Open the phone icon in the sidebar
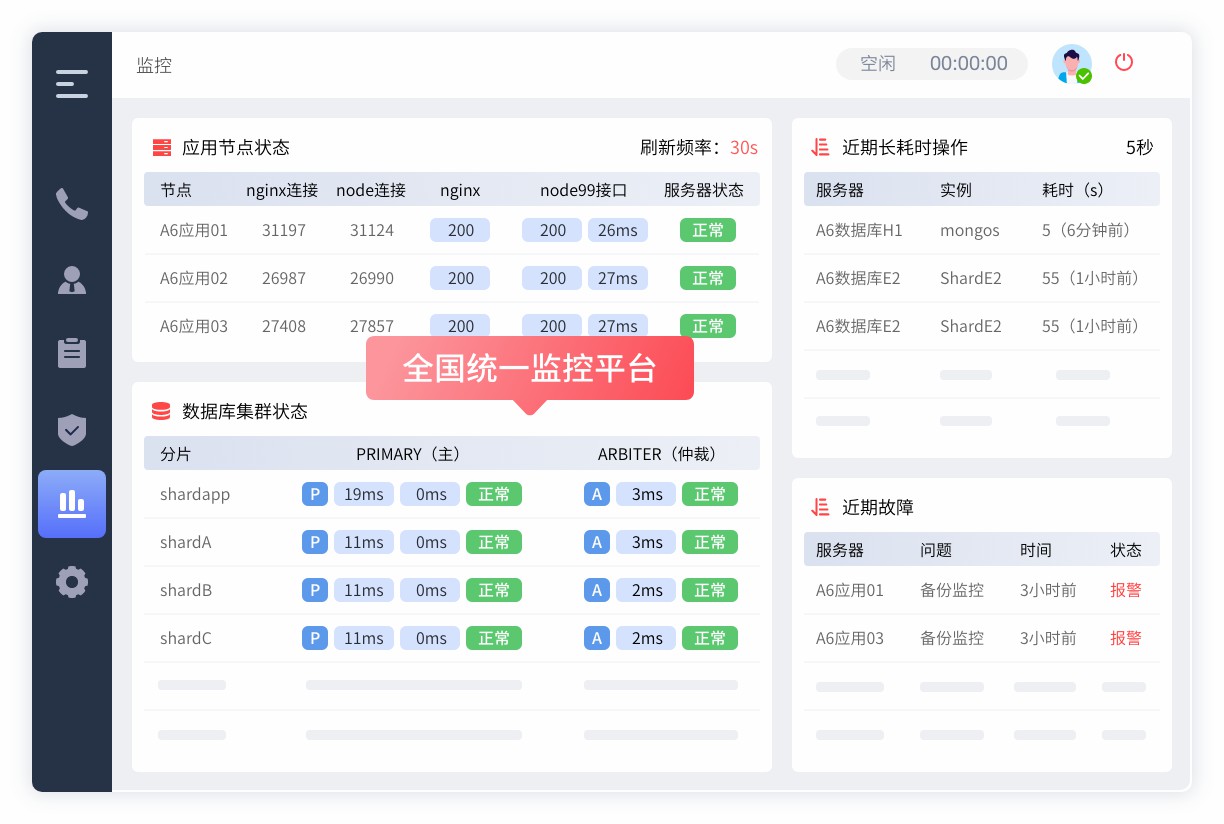 (x=71, y=204)
